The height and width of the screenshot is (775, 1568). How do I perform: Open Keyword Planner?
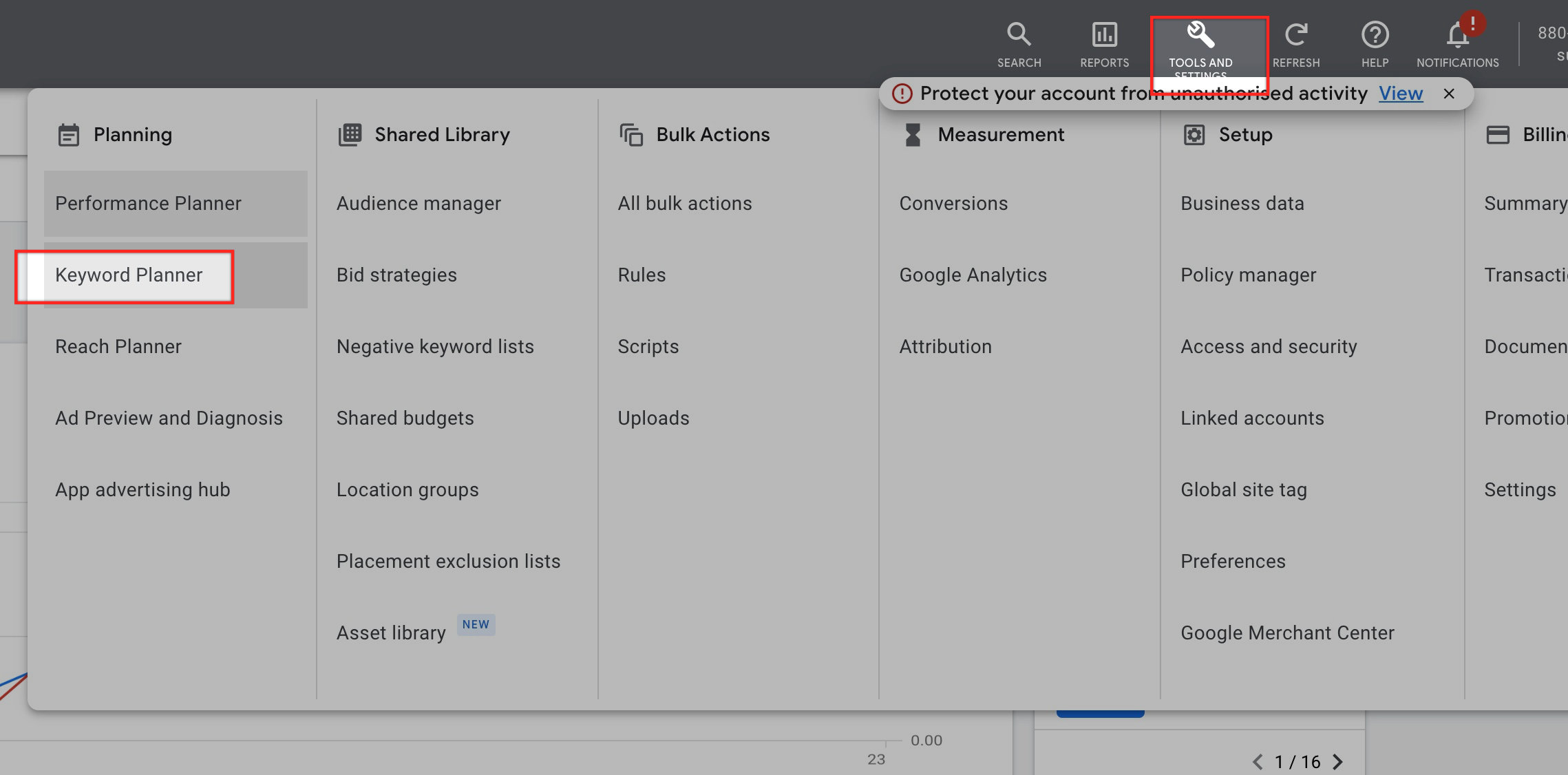[129, 275]
